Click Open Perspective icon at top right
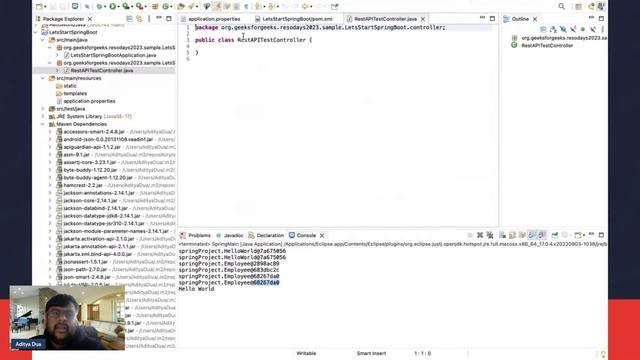 click(x=578, y=6)
